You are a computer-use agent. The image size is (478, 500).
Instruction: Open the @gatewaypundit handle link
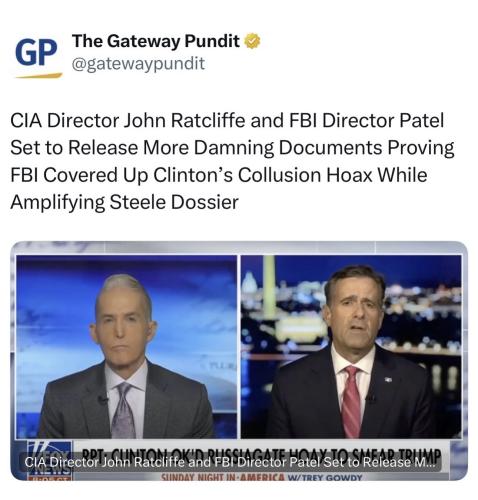(138, 63)
